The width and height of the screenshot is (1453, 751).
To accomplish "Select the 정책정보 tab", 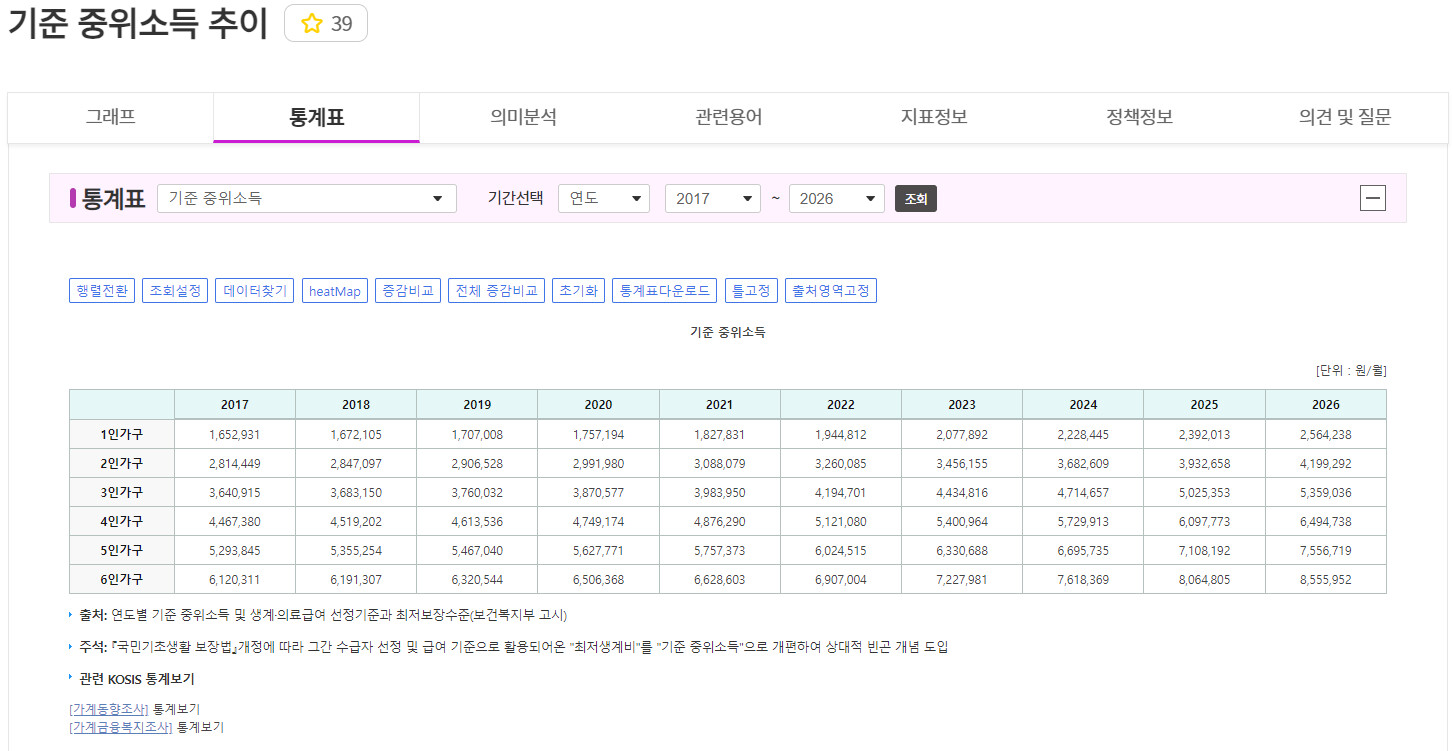I will 1139,117.
